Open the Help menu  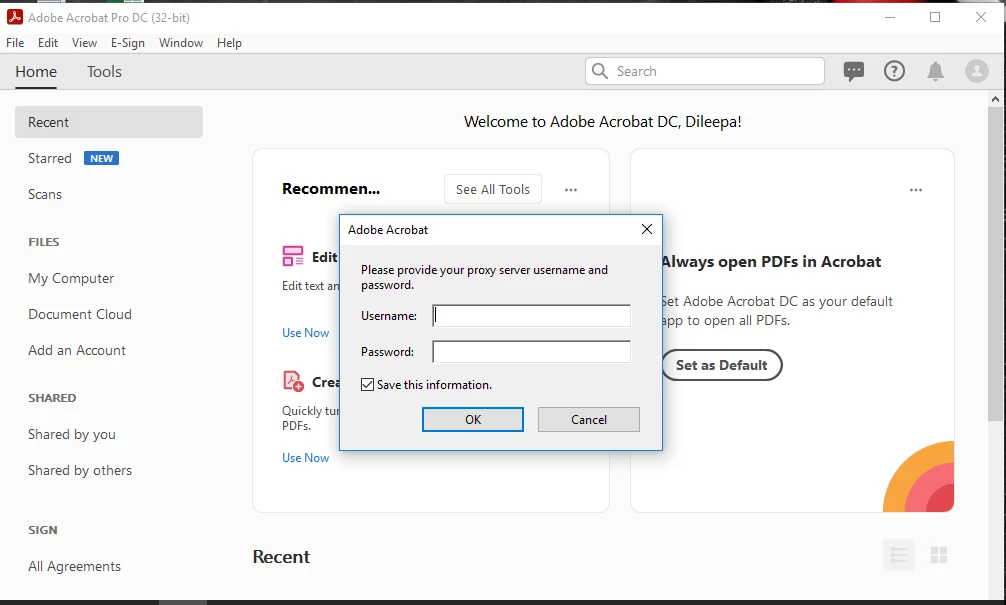click(x=229, y=43)
